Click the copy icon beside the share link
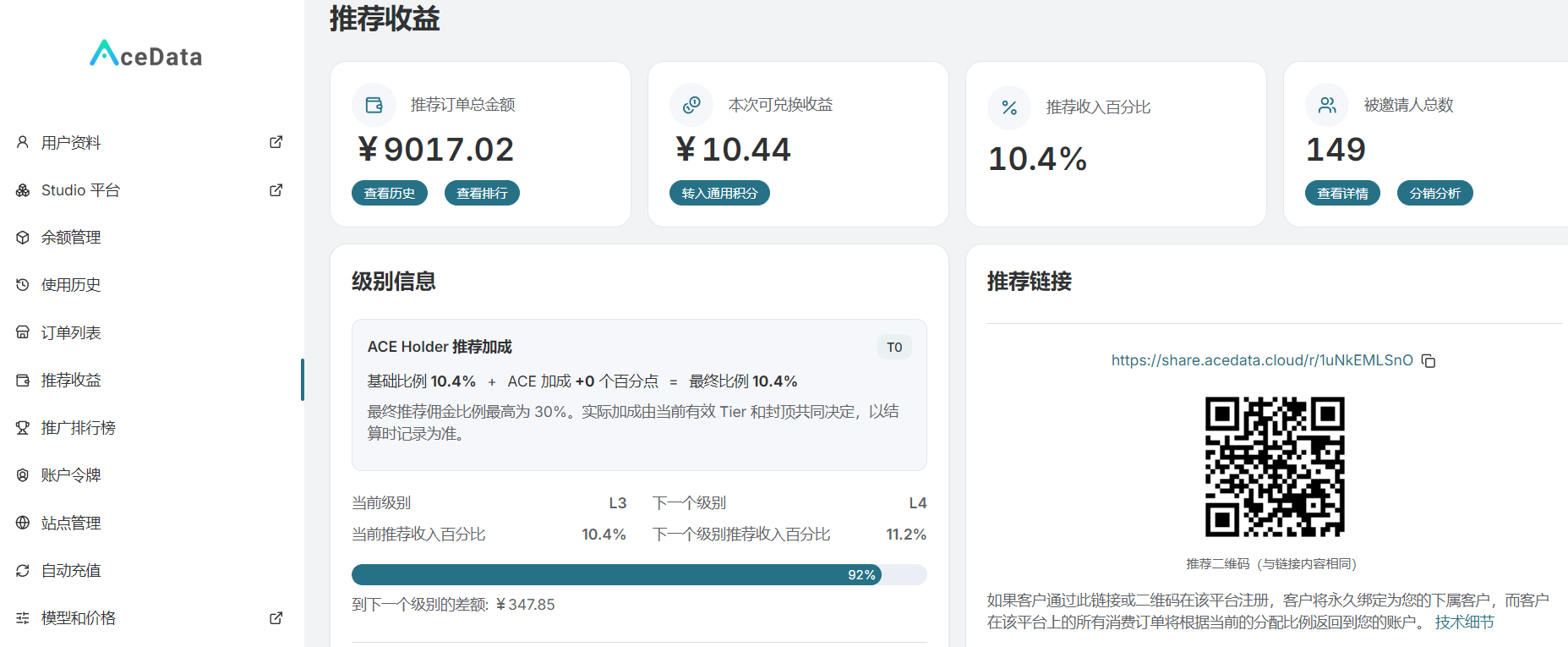The height and width of the screenshot is (647, 1568). (1429, 361)
